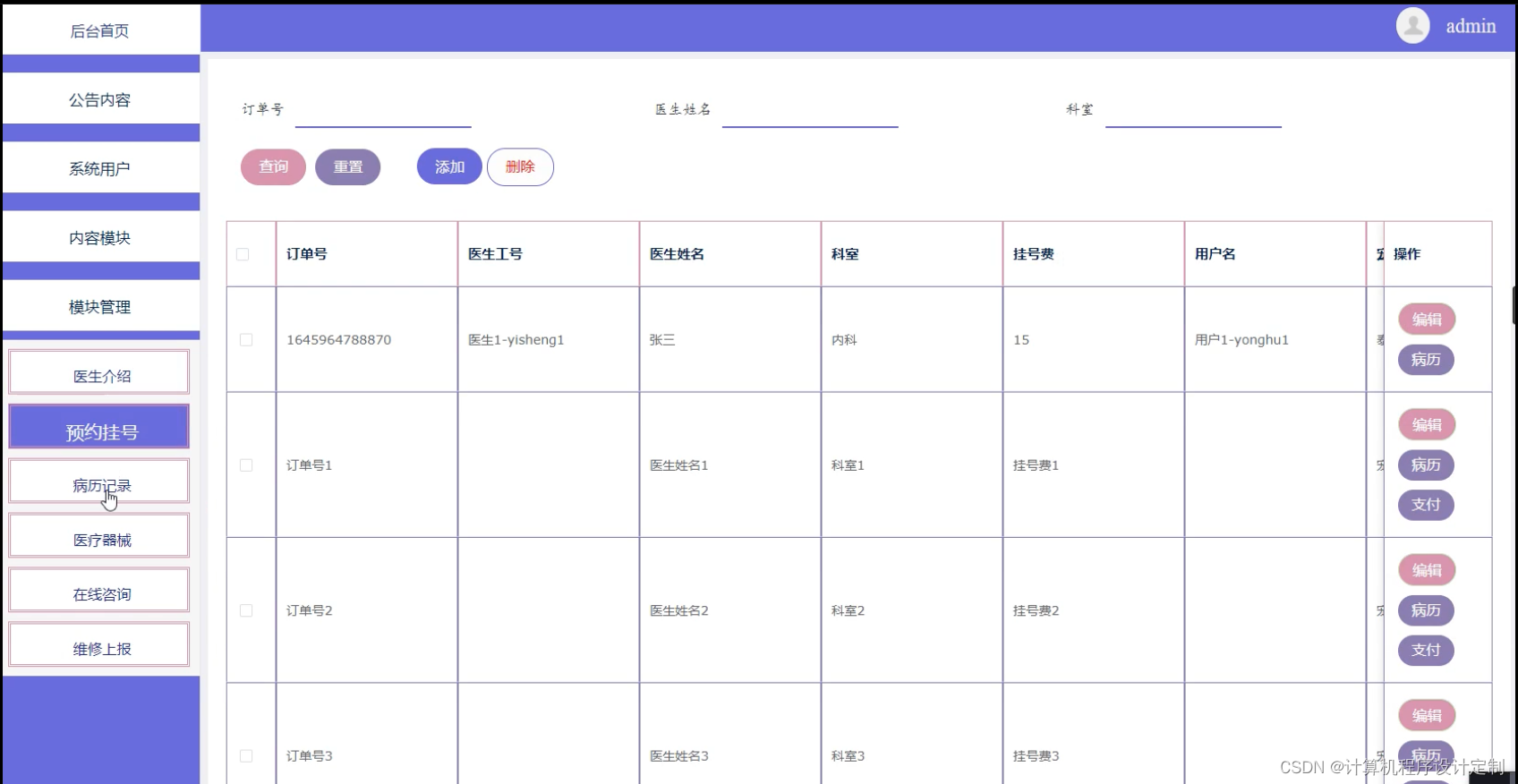Collapse 模块管理 menu
Screen dimensions: 1518x784
click(x=100, y=306)
